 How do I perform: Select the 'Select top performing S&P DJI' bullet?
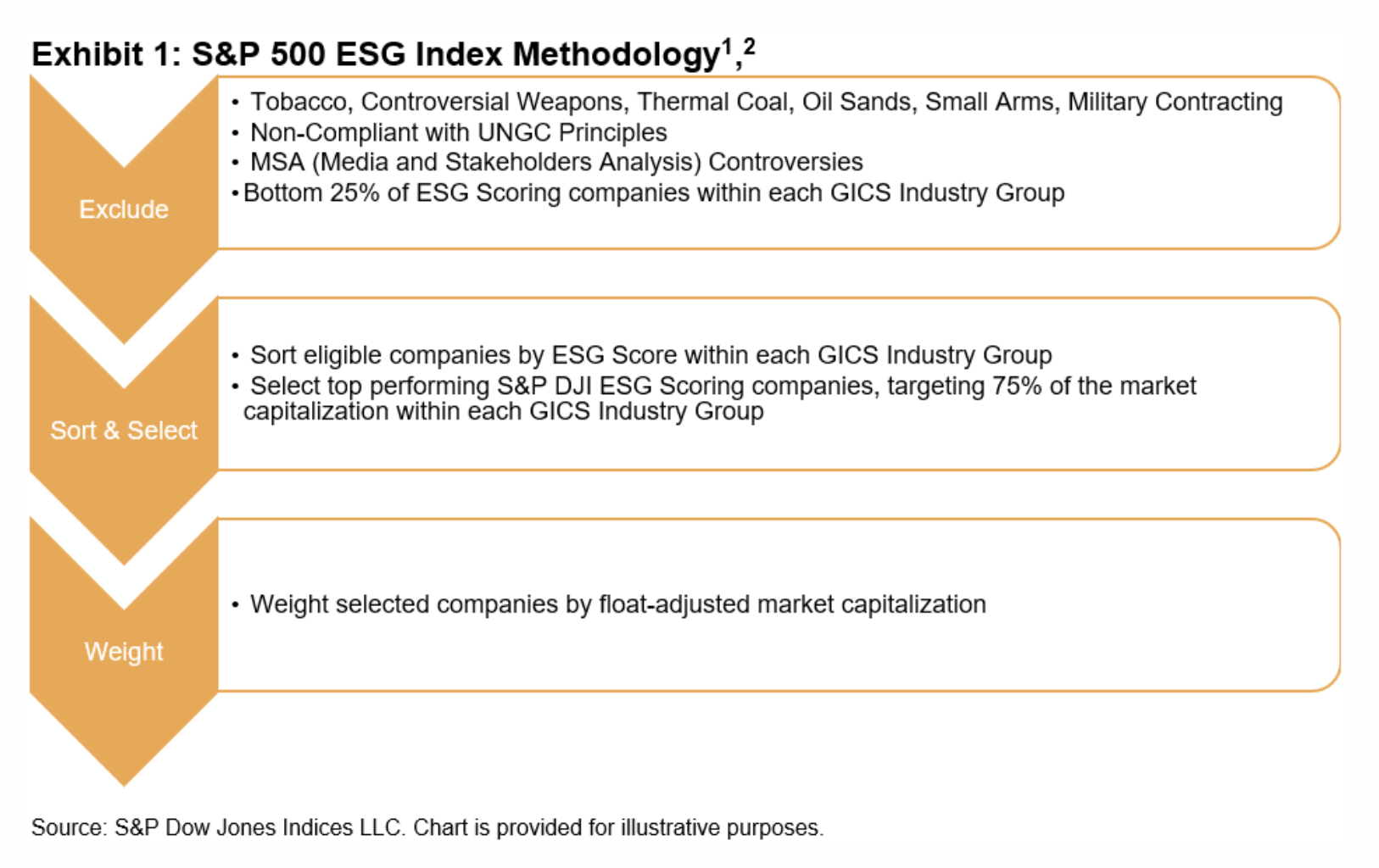click(x=721, y=387)
